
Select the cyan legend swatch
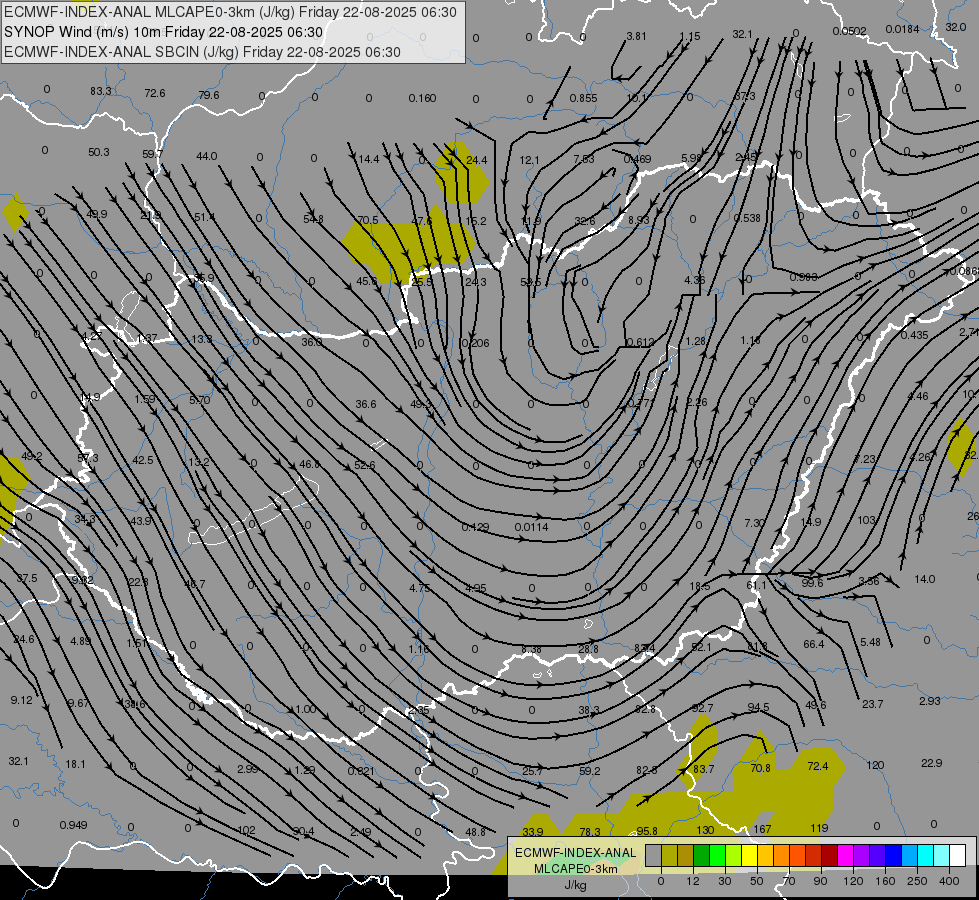[925, 856]
